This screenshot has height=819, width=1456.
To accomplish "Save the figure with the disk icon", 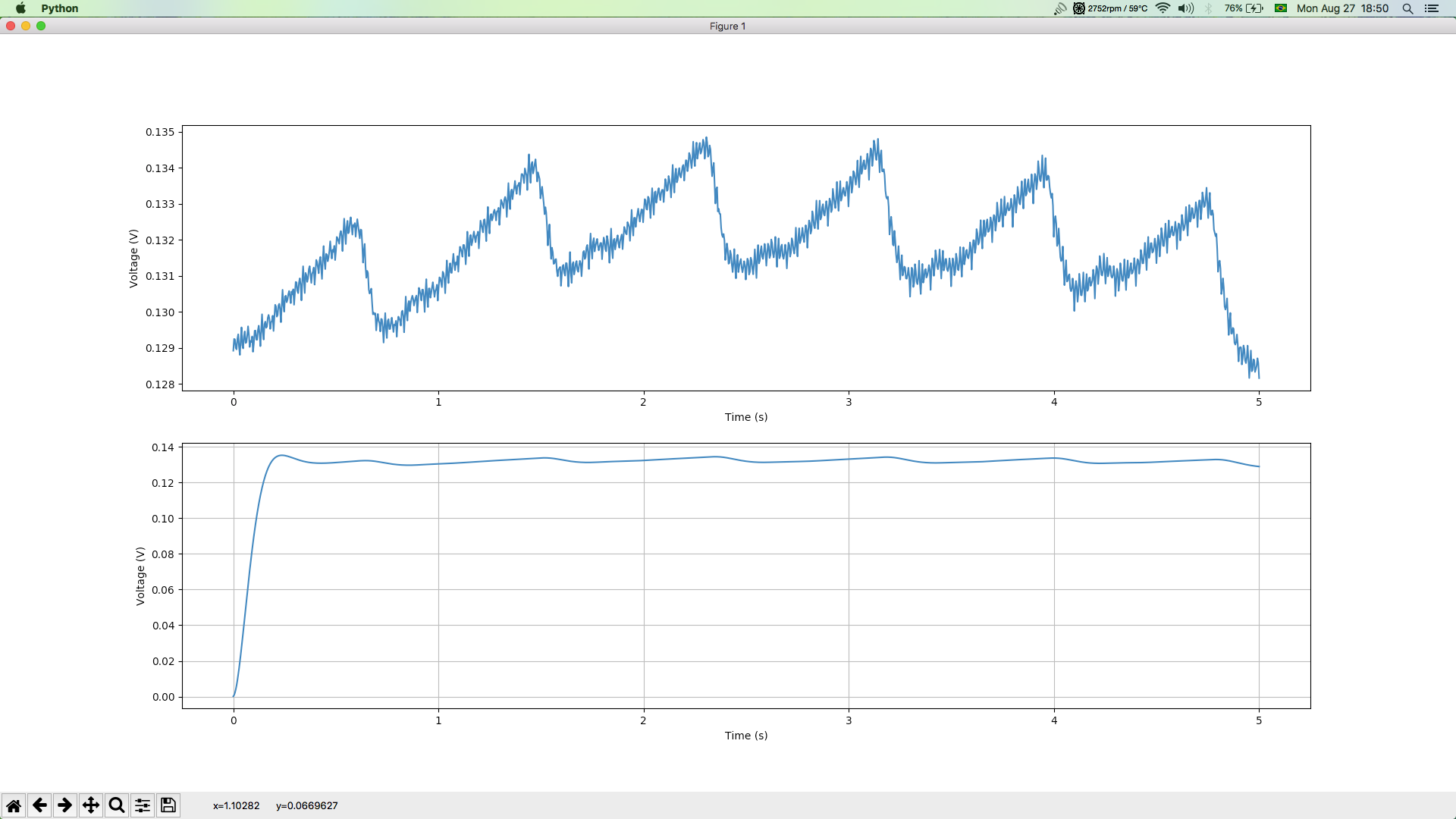I will click(x=168, y=805).
